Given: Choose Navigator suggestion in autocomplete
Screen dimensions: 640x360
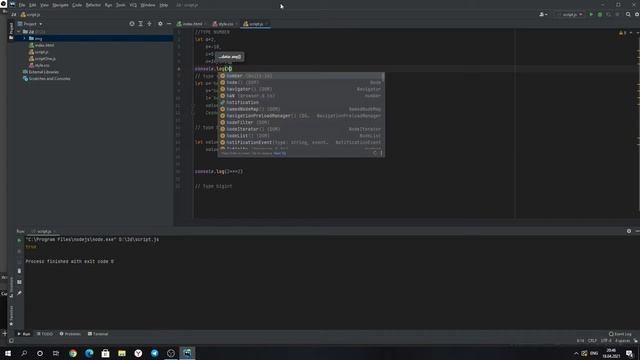Looking at the screenshot, I should click(301, 89).
